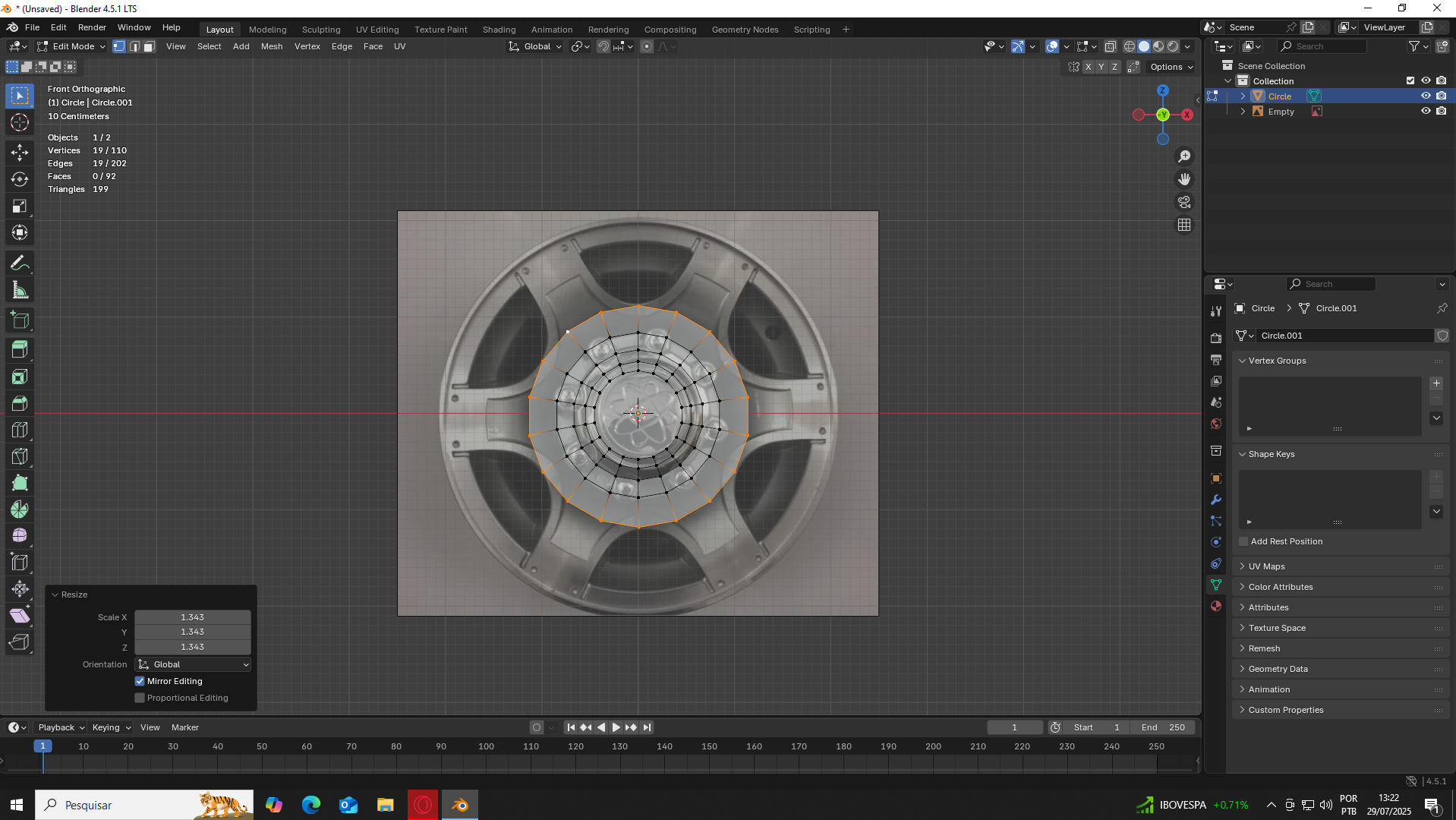Activate the Knife tool
Screen dimensions: 1456x820
20,456
